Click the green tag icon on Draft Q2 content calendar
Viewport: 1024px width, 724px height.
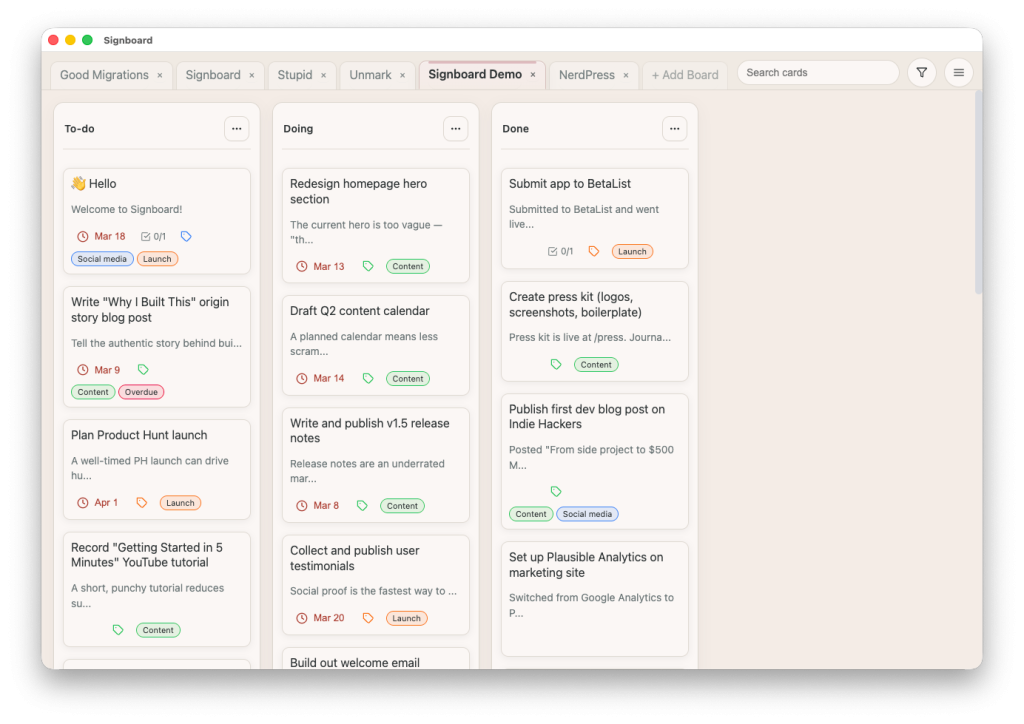[x=368, y=379]
